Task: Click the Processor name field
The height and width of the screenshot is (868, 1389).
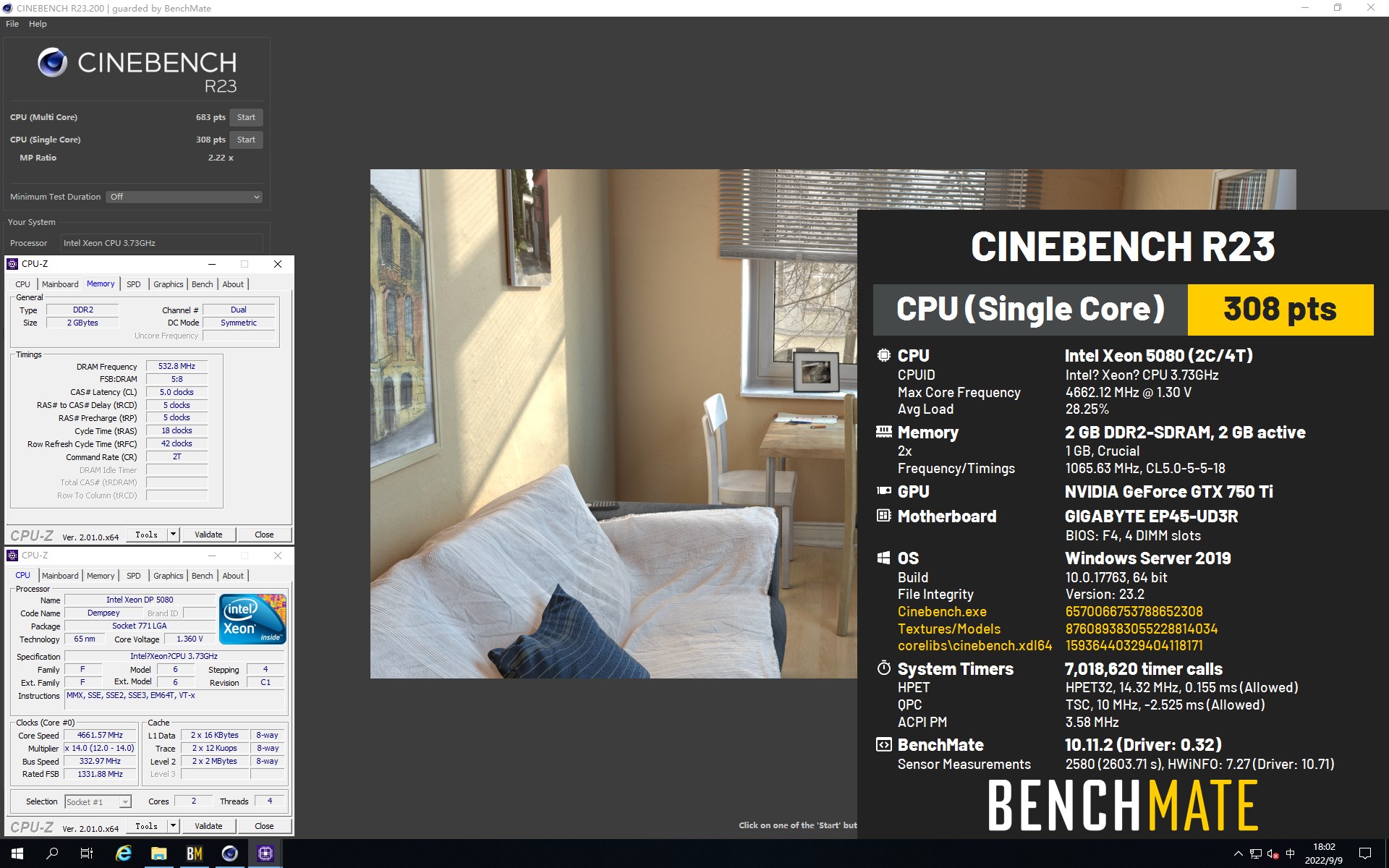Action: point(161,243)
